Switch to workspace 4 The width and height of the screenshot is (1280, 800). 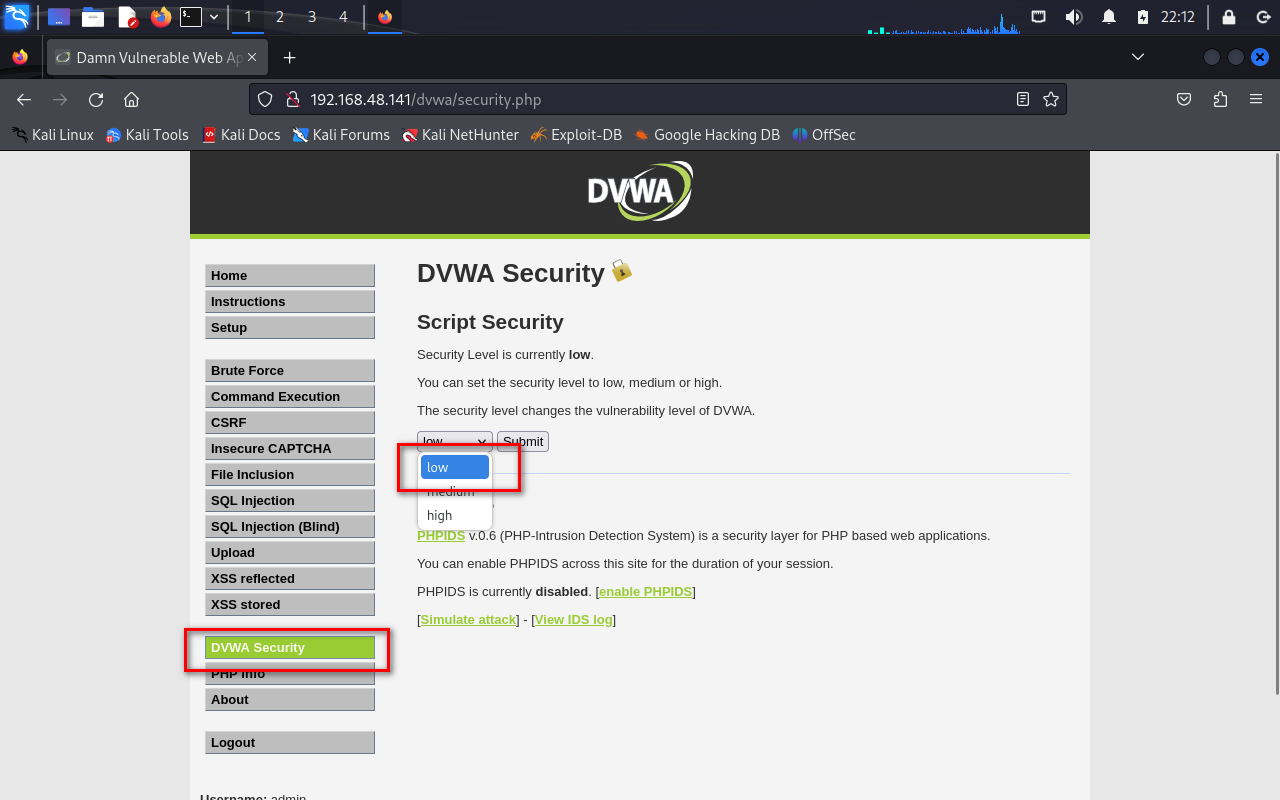[x=344, y=17]
